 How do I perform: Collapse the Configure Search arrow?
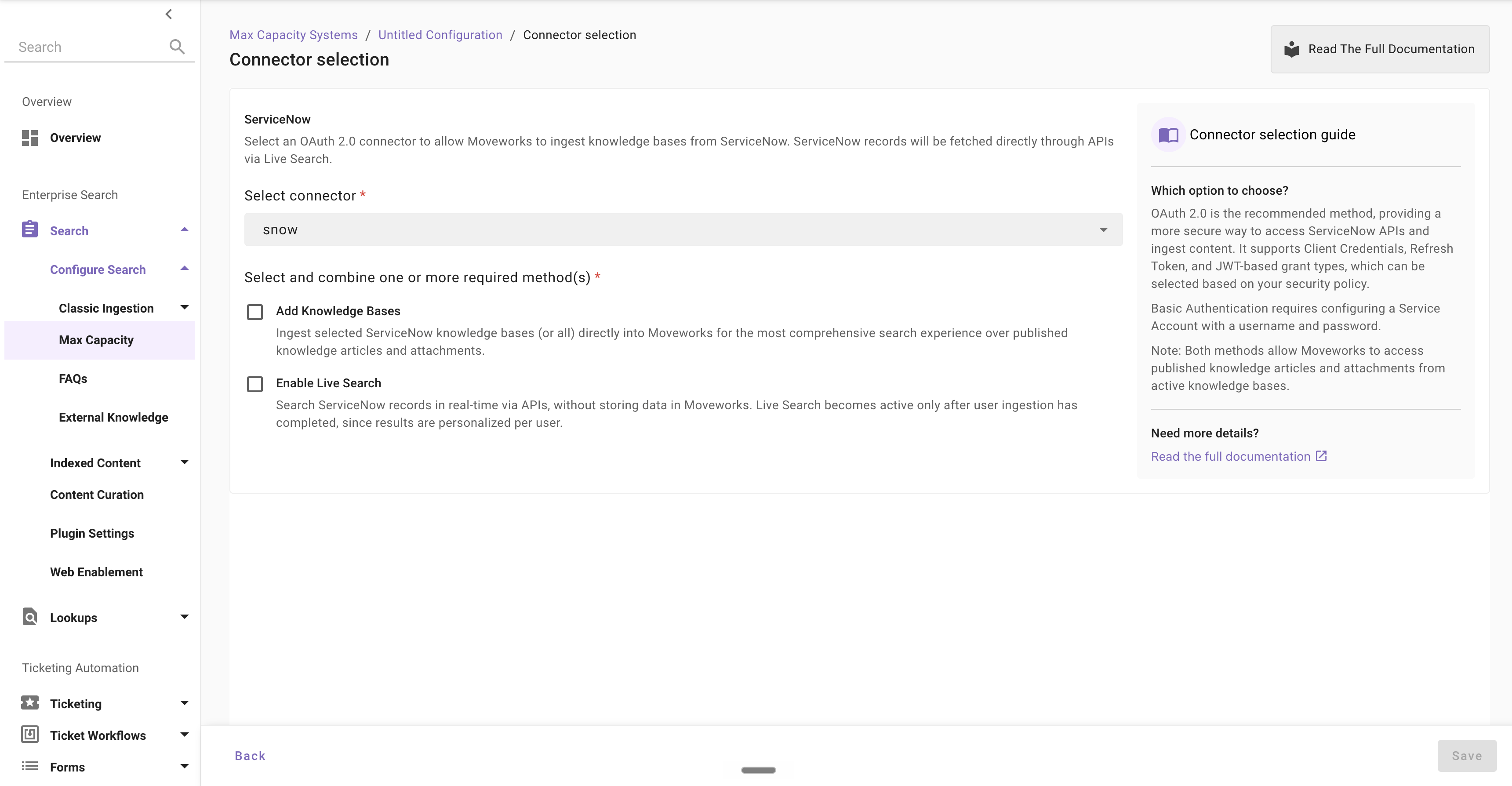(x=184, y=268)
